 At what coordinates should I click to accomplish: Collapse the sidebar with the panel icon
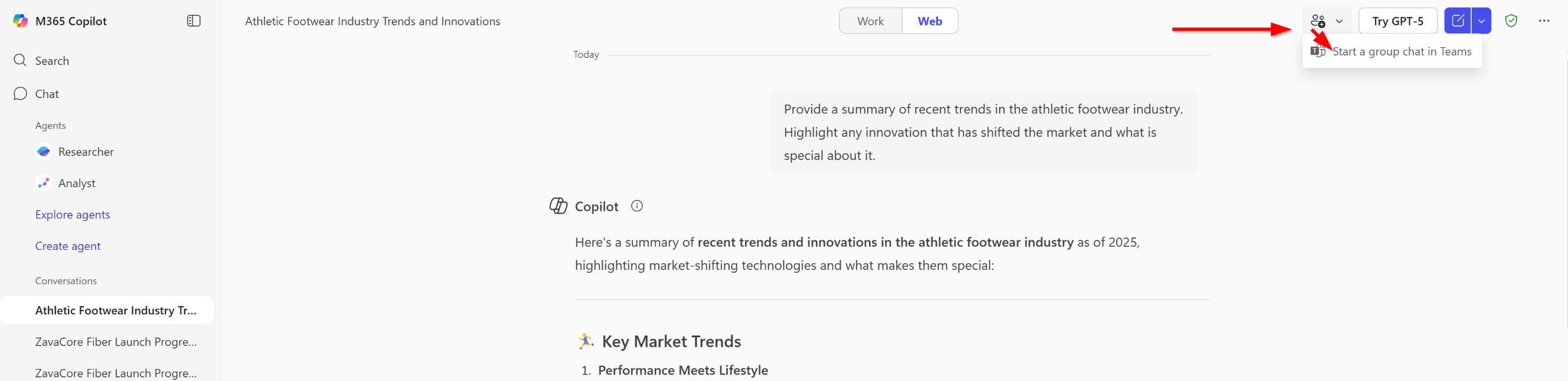click(x=194, y=21)
